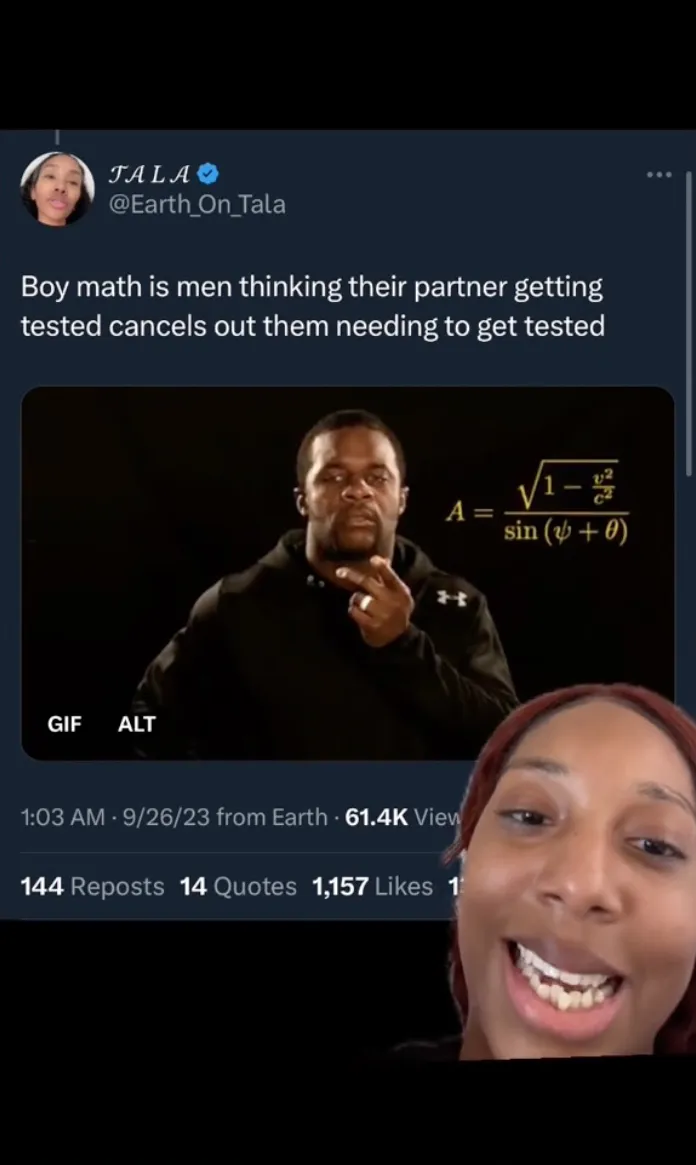
Task: Click the Under Armour logo on hoodie
Action: tap(452, 597)
